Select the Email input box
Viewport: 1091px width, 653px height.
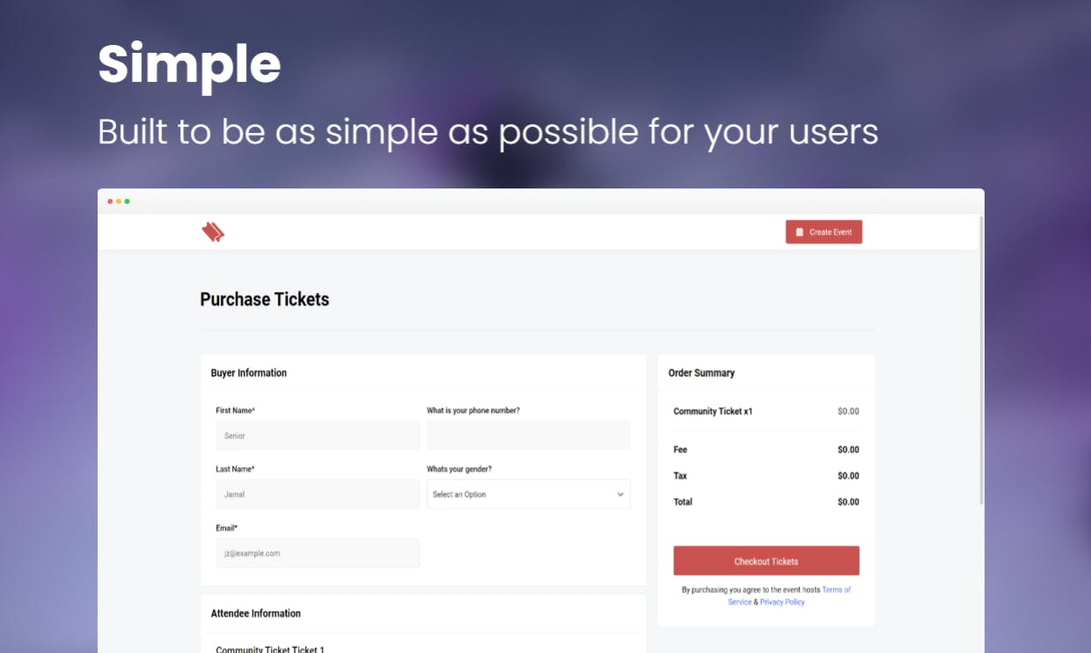pyautogui.click(x=317, y=553)
